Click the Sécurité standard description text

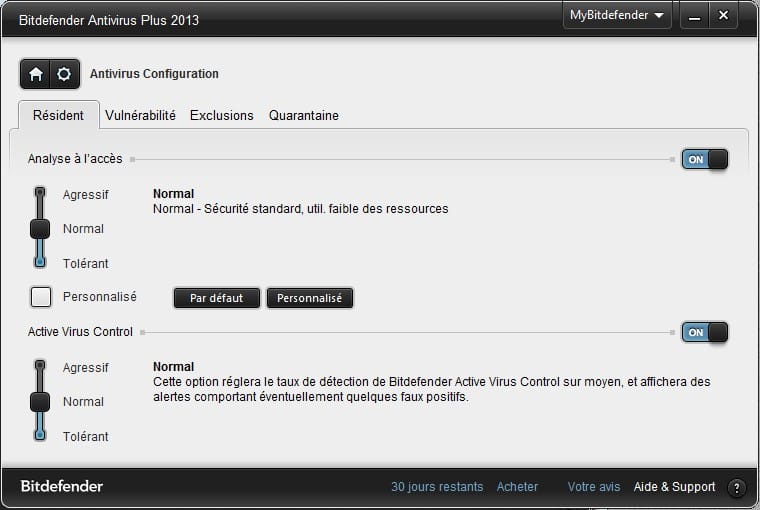click(x=301, y=209)
